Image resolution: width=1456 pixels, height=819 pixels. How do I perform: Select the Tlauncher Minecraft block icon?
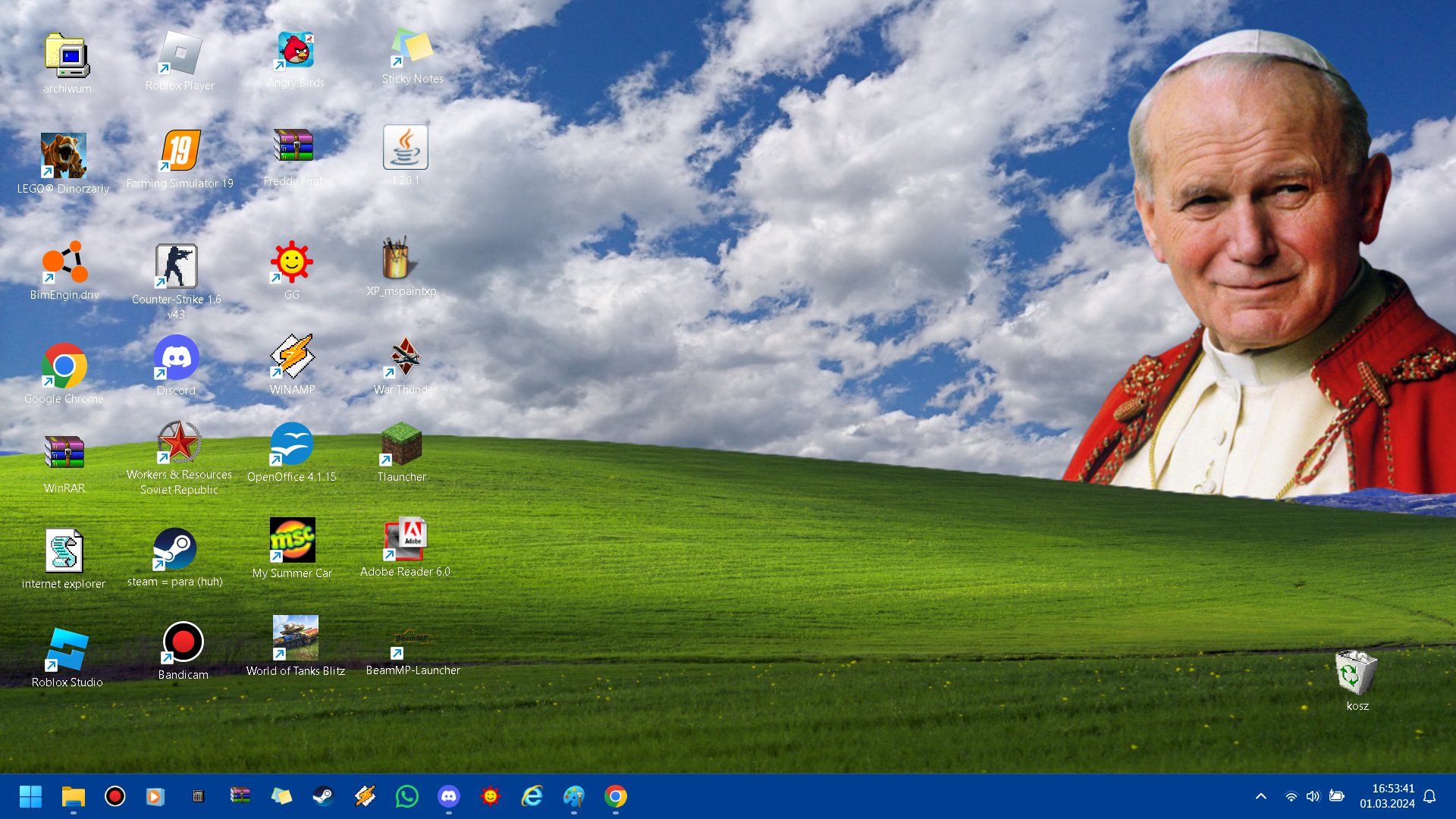tap(401, 444)
